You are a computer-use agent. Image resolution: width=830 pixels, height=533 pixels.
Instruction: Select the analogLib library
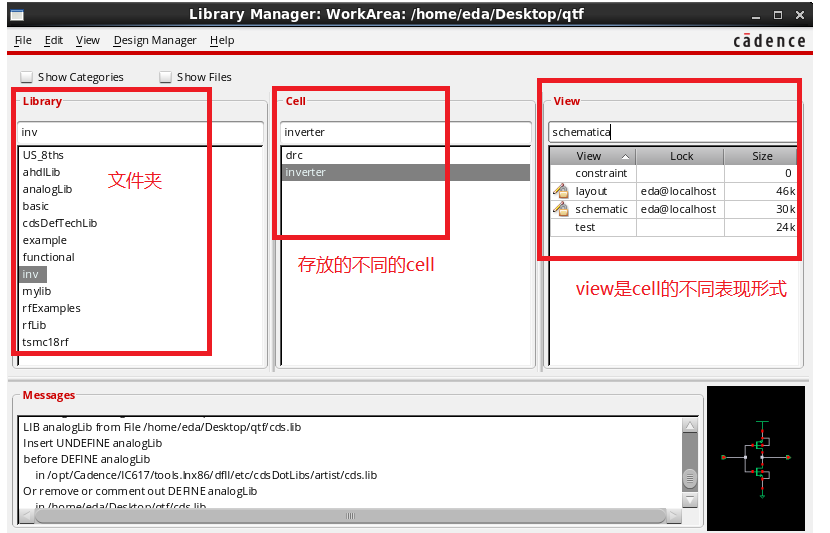tap(47, 189)
